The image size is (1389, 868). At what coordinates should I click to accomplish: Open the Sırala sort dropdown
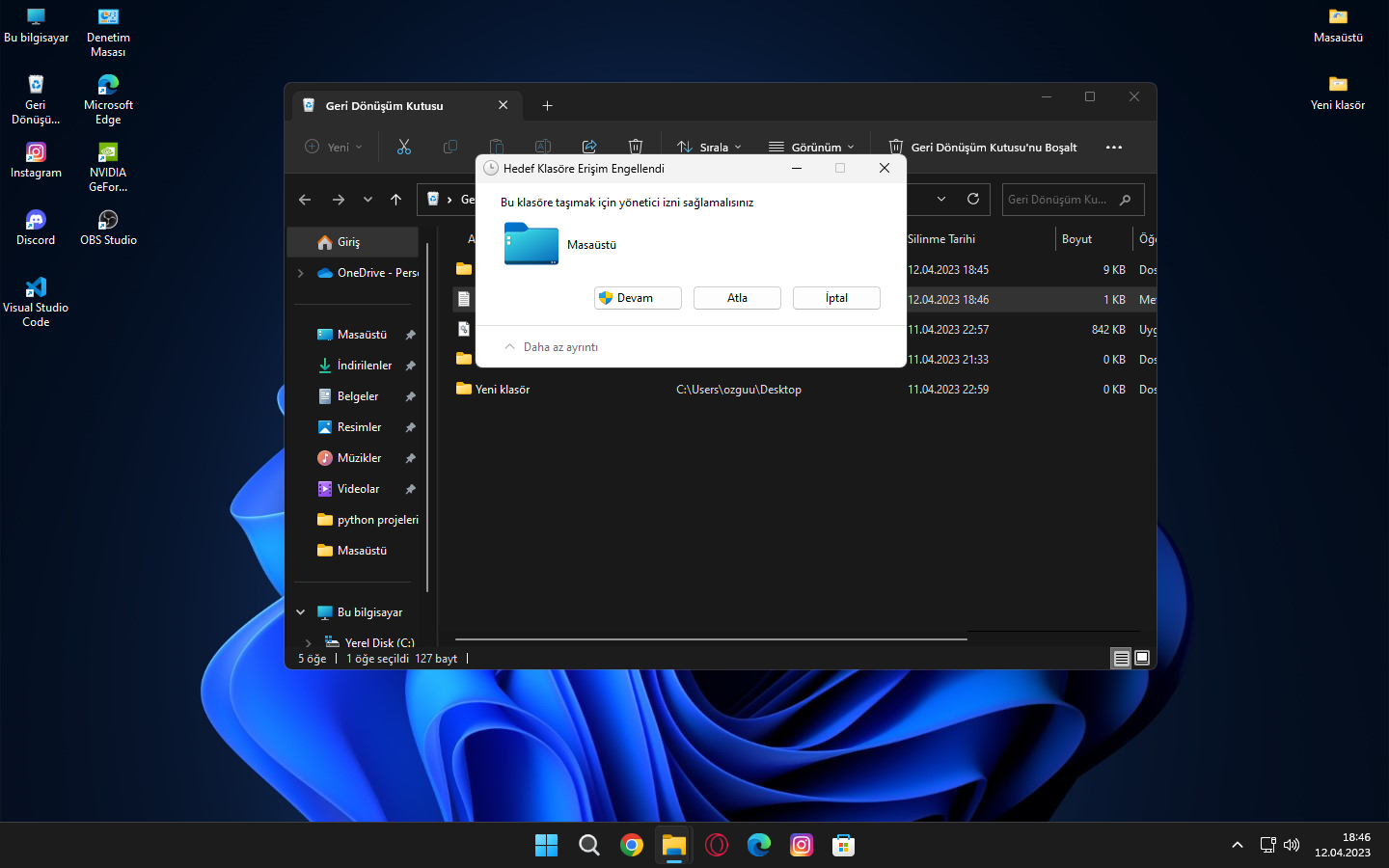pyautogui.click(x=710, y=148)
